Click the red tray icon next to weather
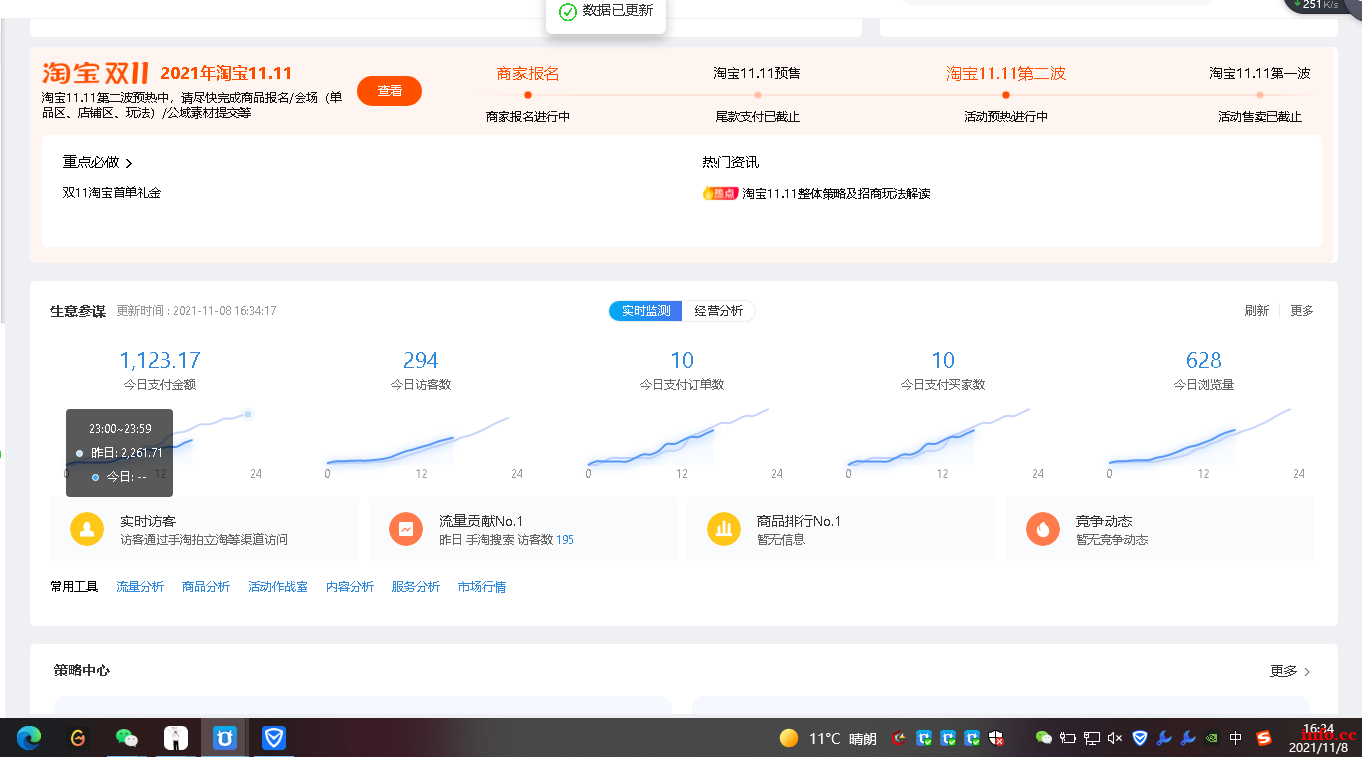Image resolution: width=1362 pixels, height=757 pixels. tap(900, 739)
